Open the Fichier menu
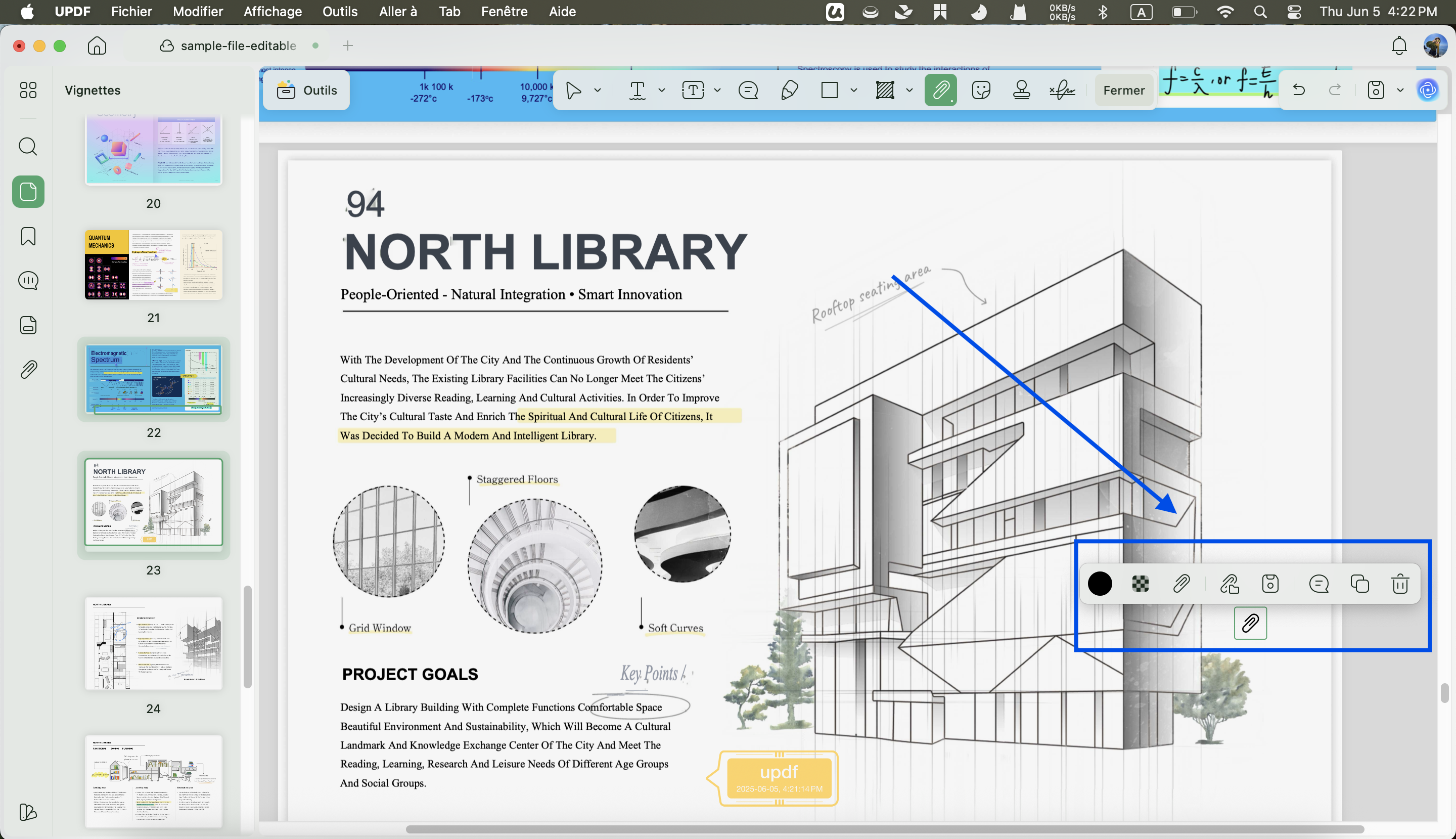1456x839 pixels. [131, 12]
